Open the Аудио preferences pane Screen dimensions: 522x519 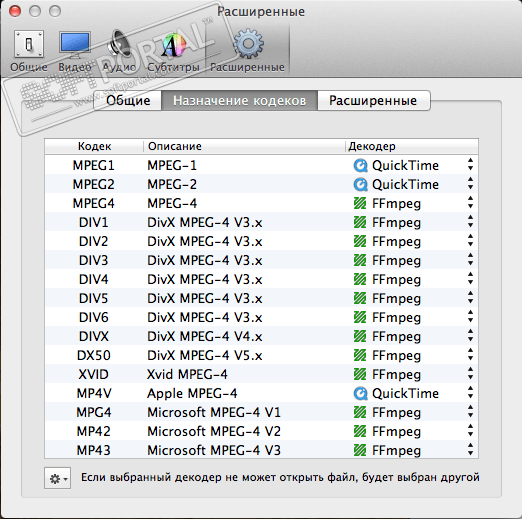point(119,50)
